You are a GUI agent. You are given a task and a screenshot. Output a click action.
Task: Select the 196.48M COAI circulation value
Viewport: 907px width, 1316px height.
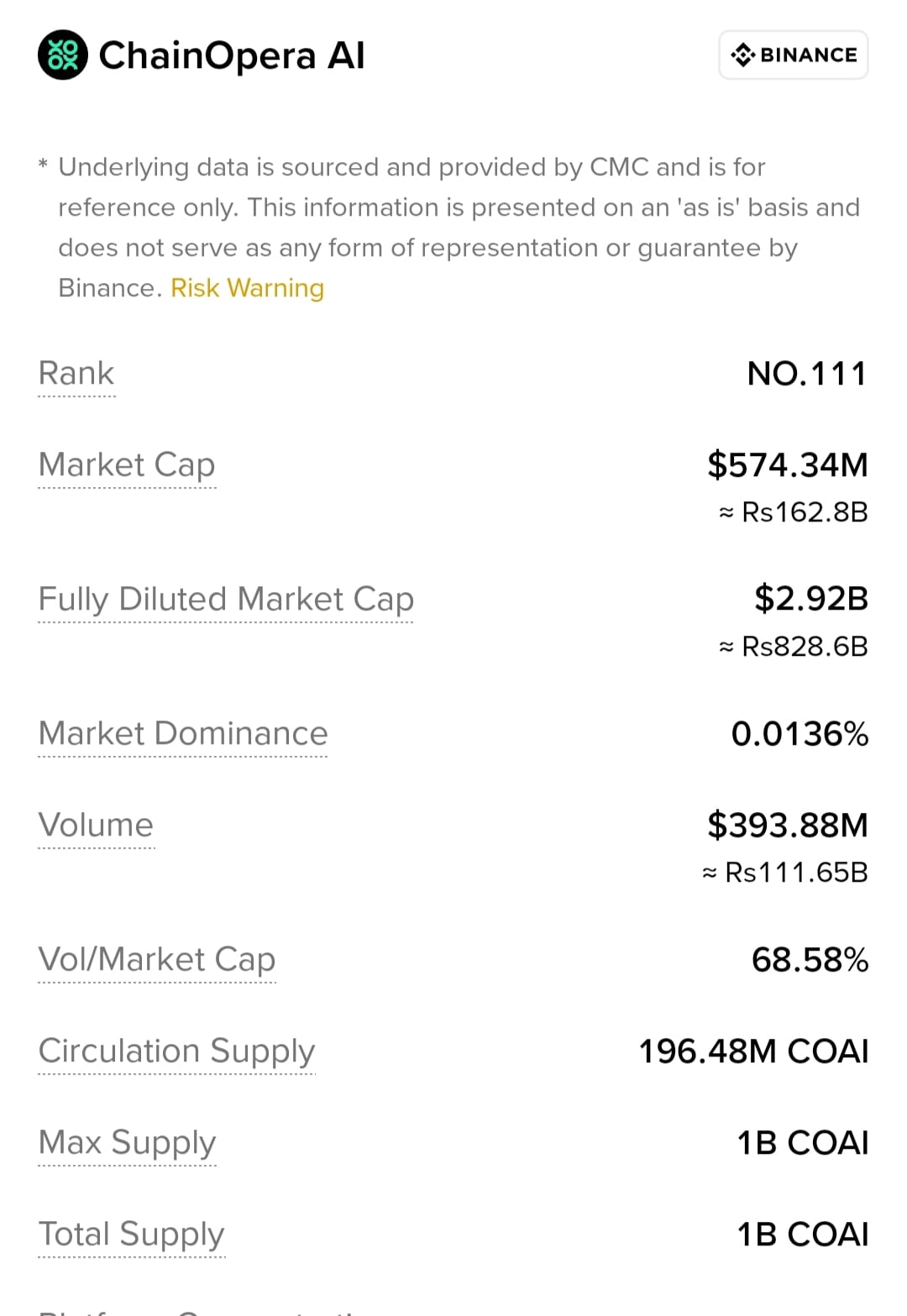coord(753,1051)
